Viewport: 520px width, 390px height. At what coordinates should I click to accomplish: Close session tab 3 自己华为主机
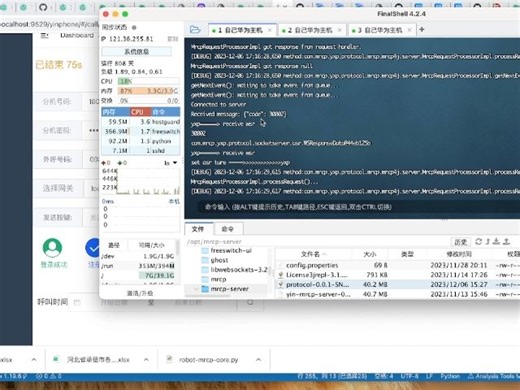[x=410, y=30]
